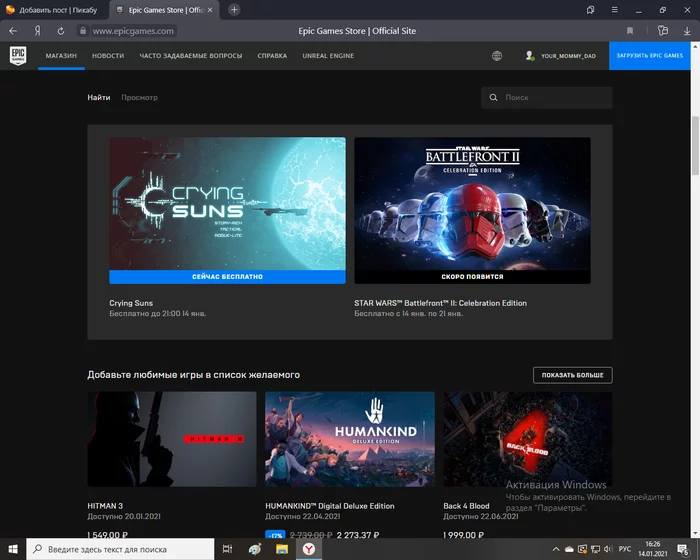Open STAR WARS Battlefront II Celebration Edition link

coord(441,303)
